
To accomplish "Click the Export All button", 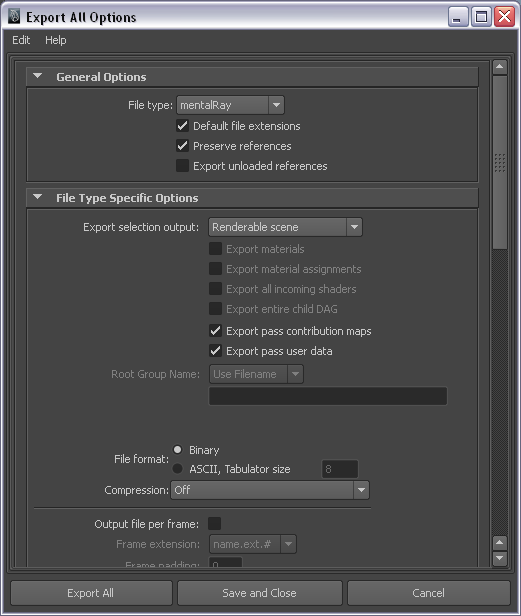I will [x=91, y=593].
